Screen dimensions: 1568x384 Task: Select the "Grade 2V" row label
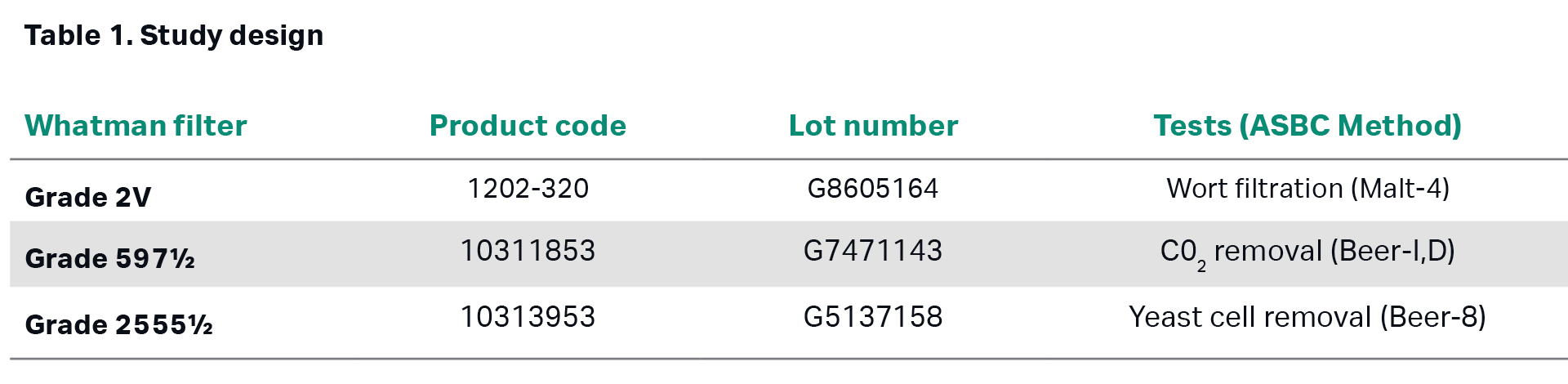(88, 197)
